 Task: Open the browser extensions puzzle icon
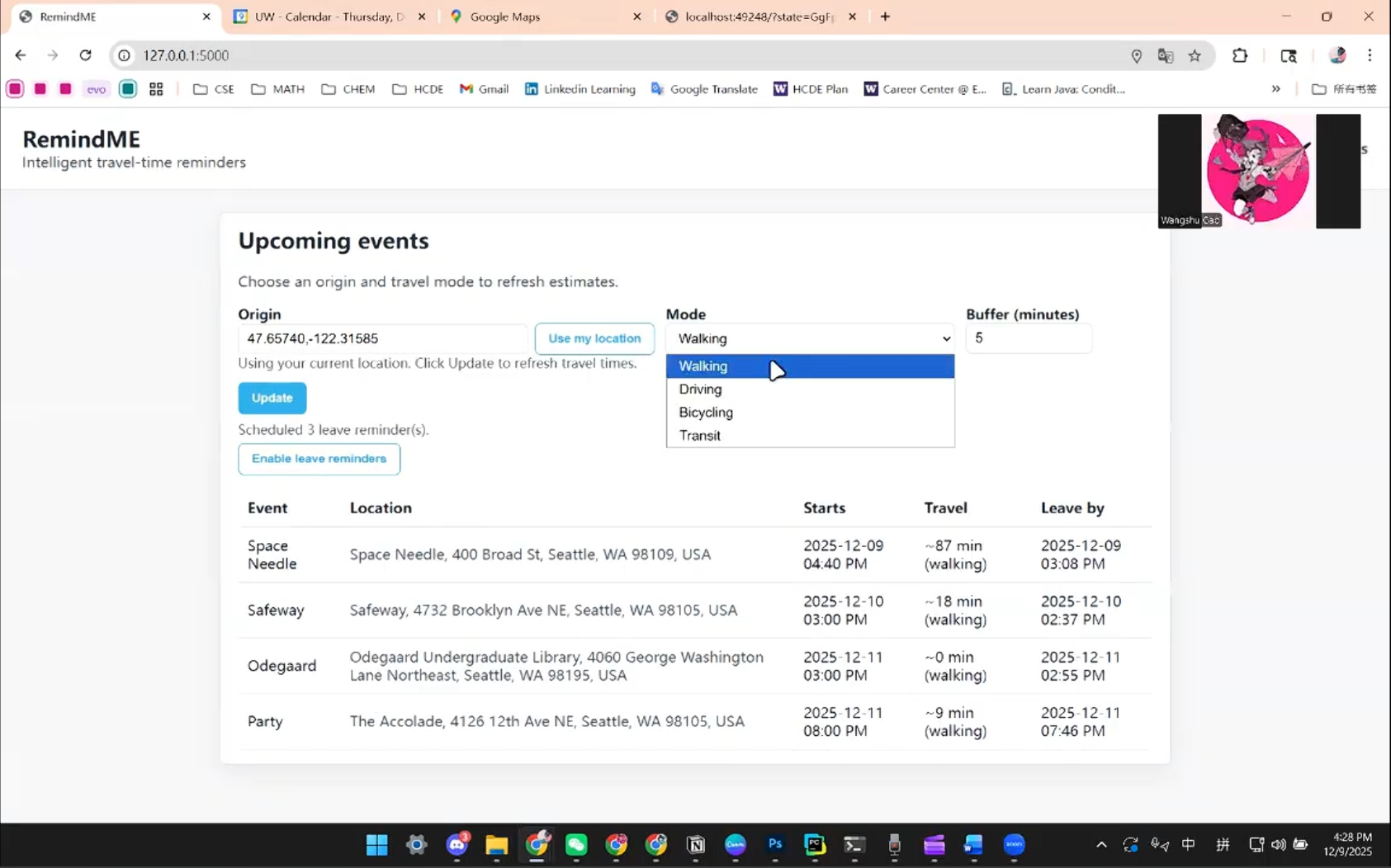point(1239,55)
